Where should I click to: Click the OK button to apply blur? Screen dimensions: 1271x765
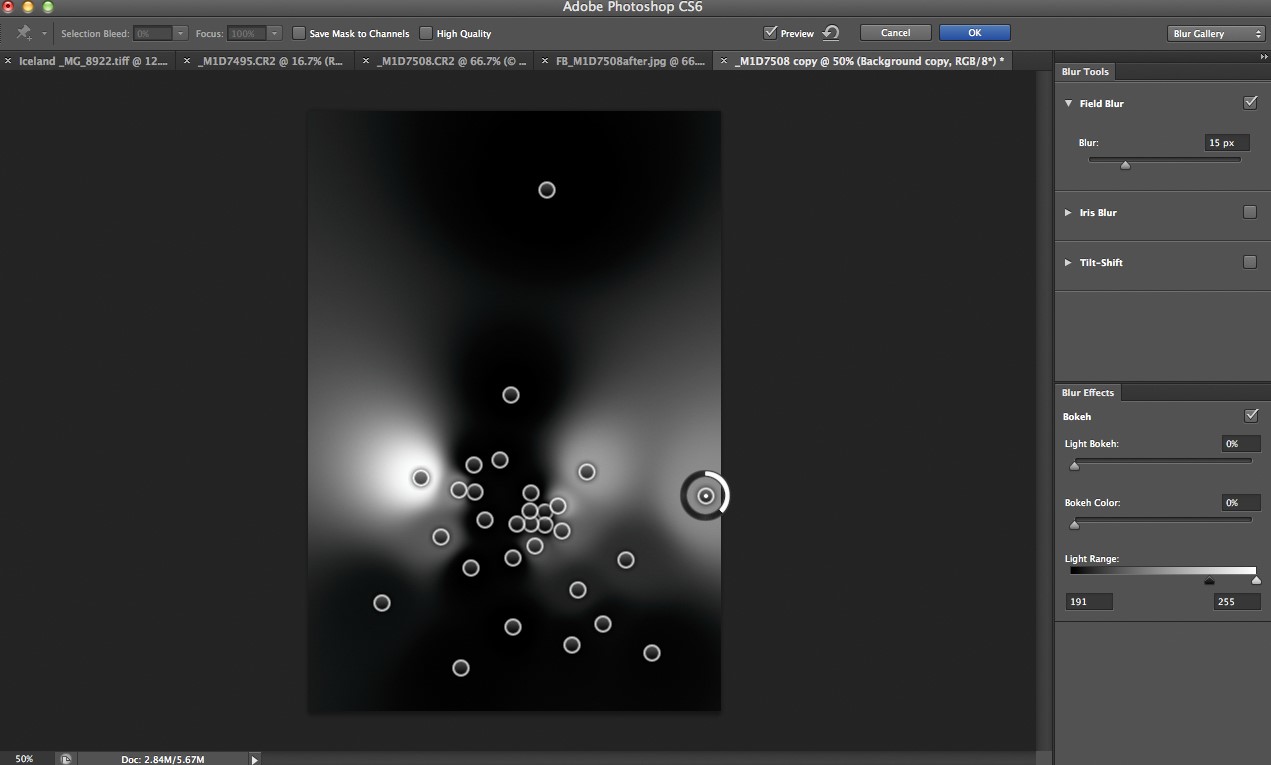coord(974,32)
